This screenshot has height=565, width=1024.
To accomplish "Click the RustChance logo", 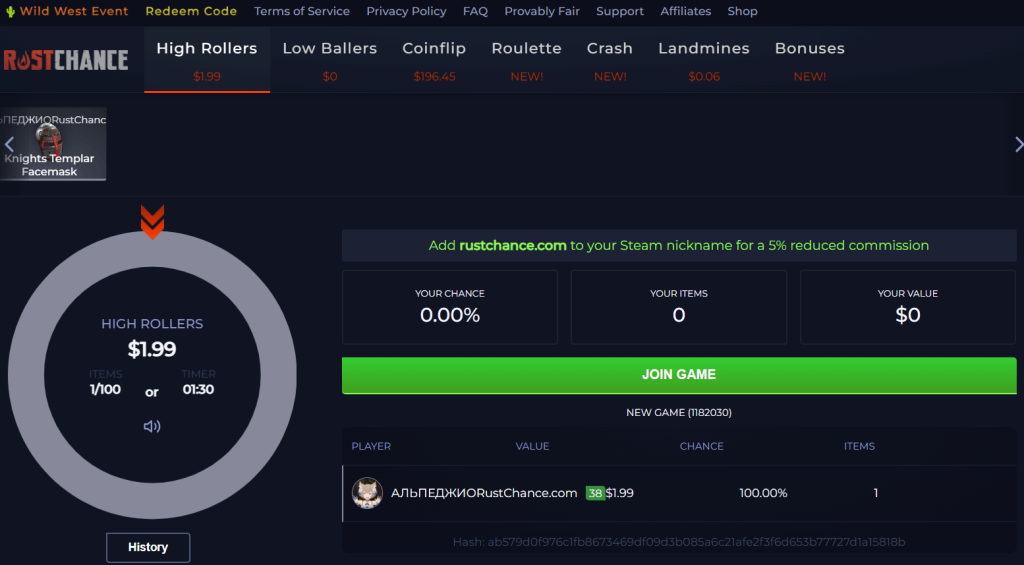I will pos(66,60).
